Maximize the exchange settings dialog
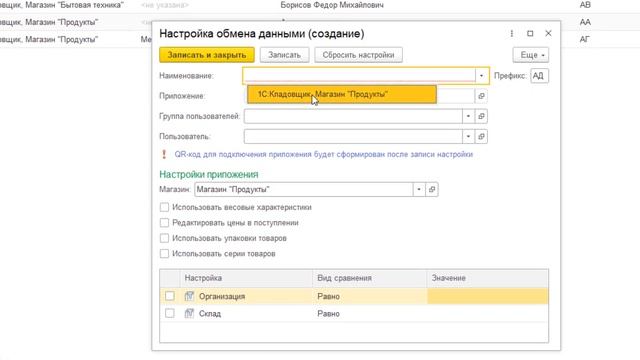Screen dimensions: 640x360 tap(530, 33)
